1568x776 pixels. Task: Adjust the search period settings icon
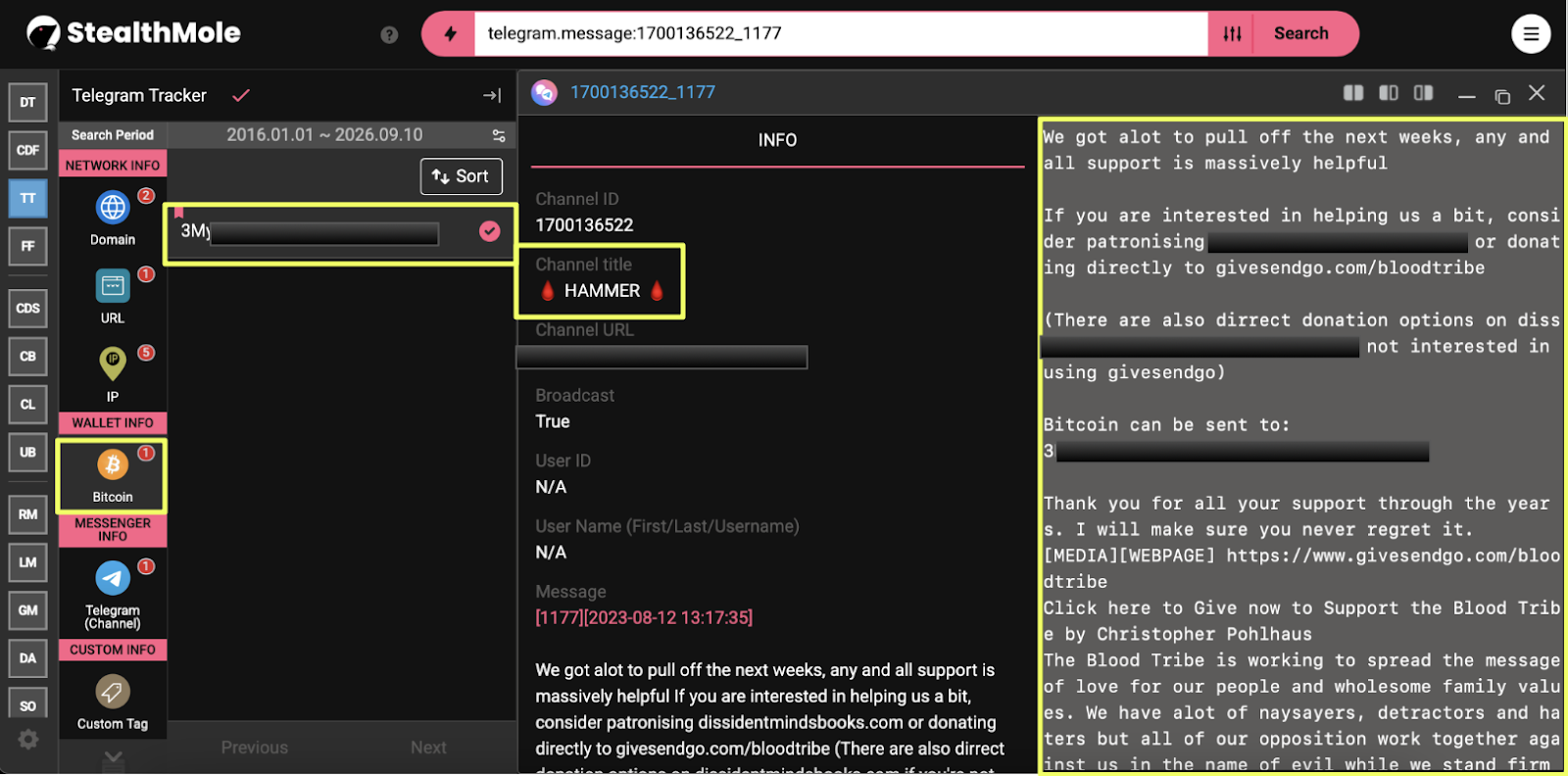click(499, 135)
